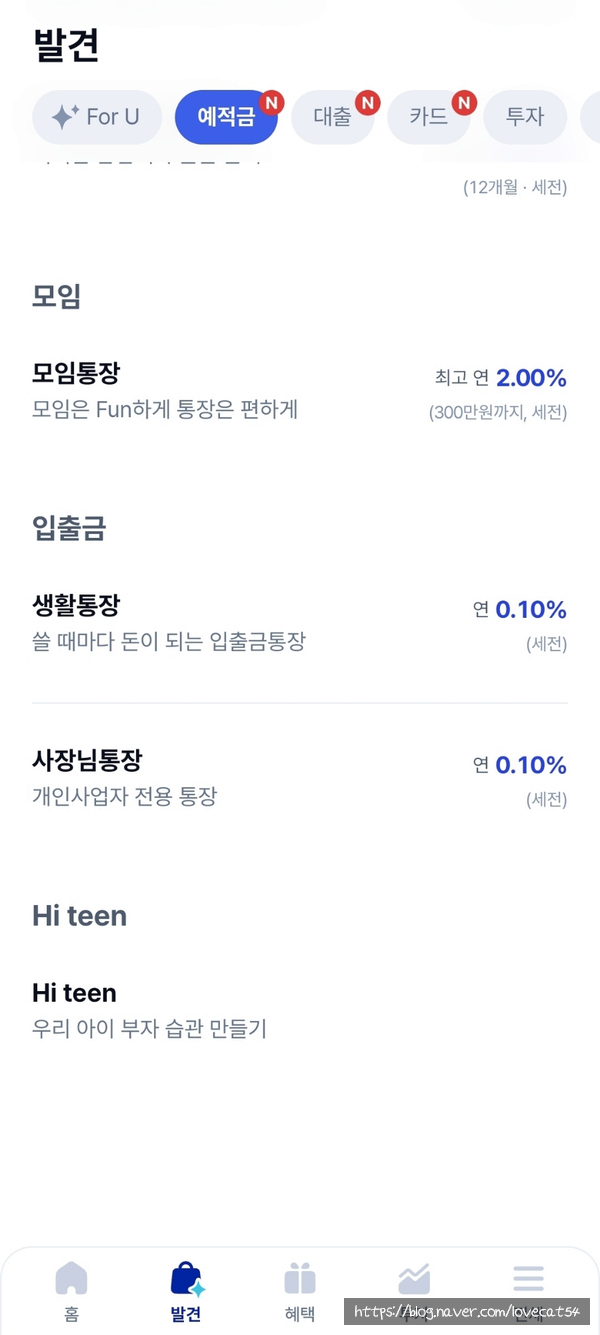600x1335 pixels.
Task: Tap the red N badge on 카드
Action: [x=464, y=102]
